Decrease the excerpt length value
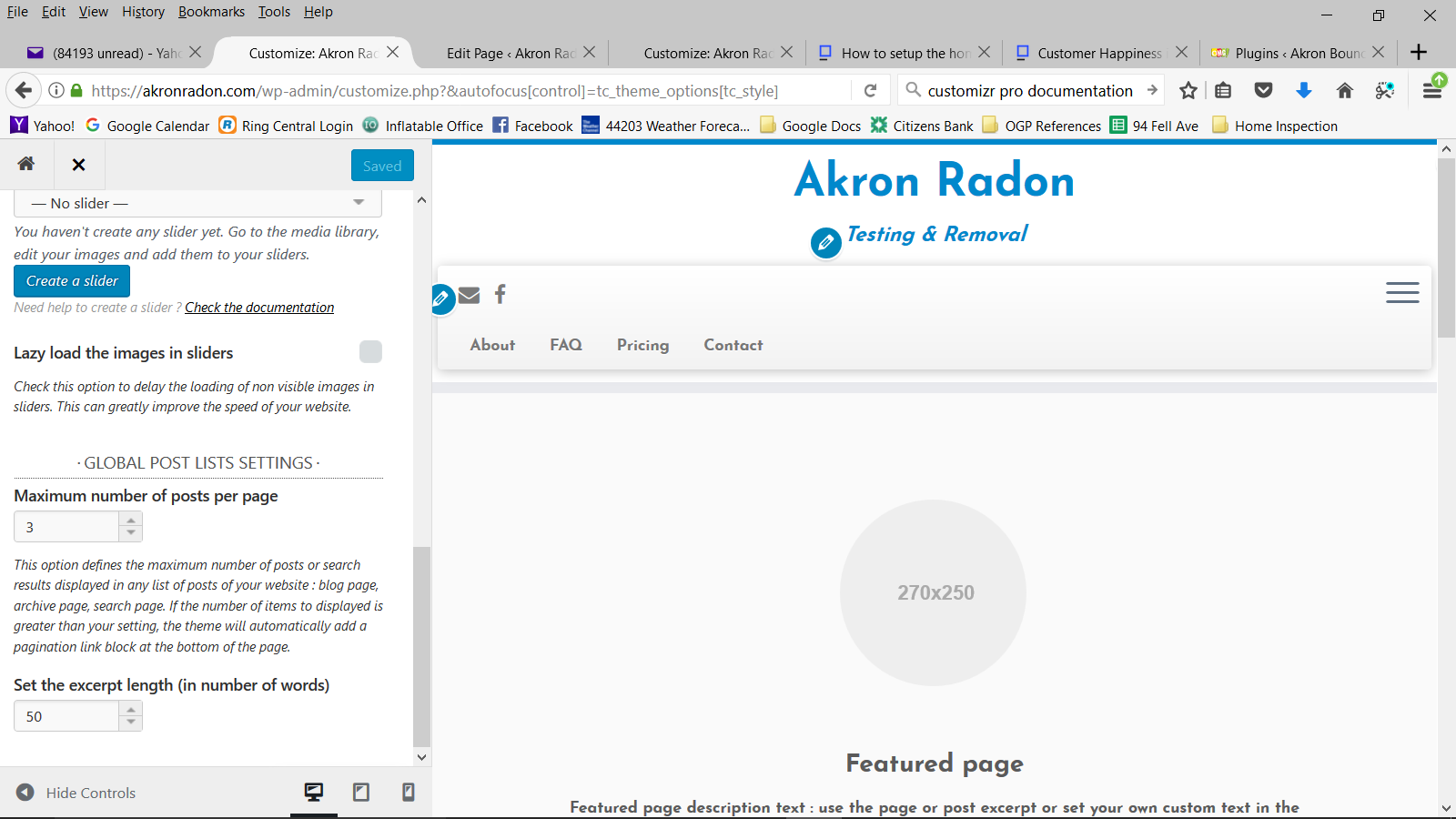Viewport: 1456px width, 819px height. tap(131, 723)
